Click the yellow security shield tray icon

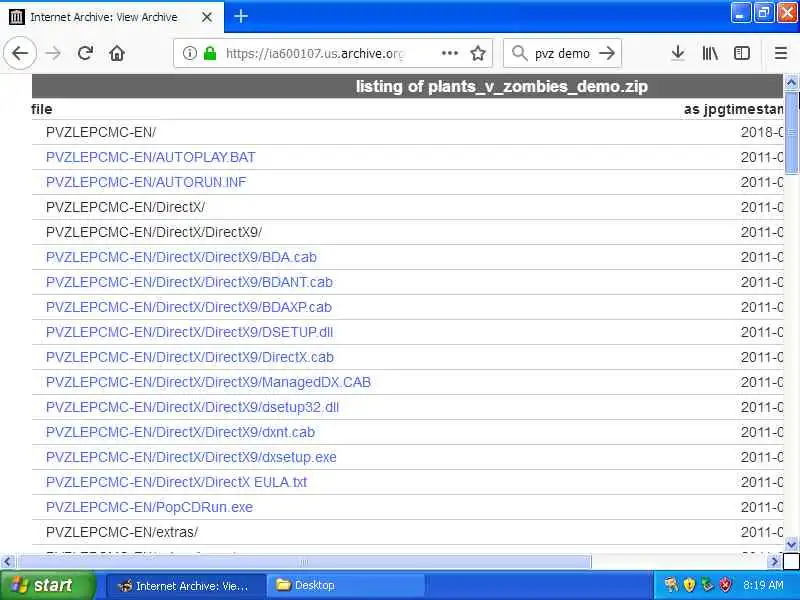[x=689, y=585]
